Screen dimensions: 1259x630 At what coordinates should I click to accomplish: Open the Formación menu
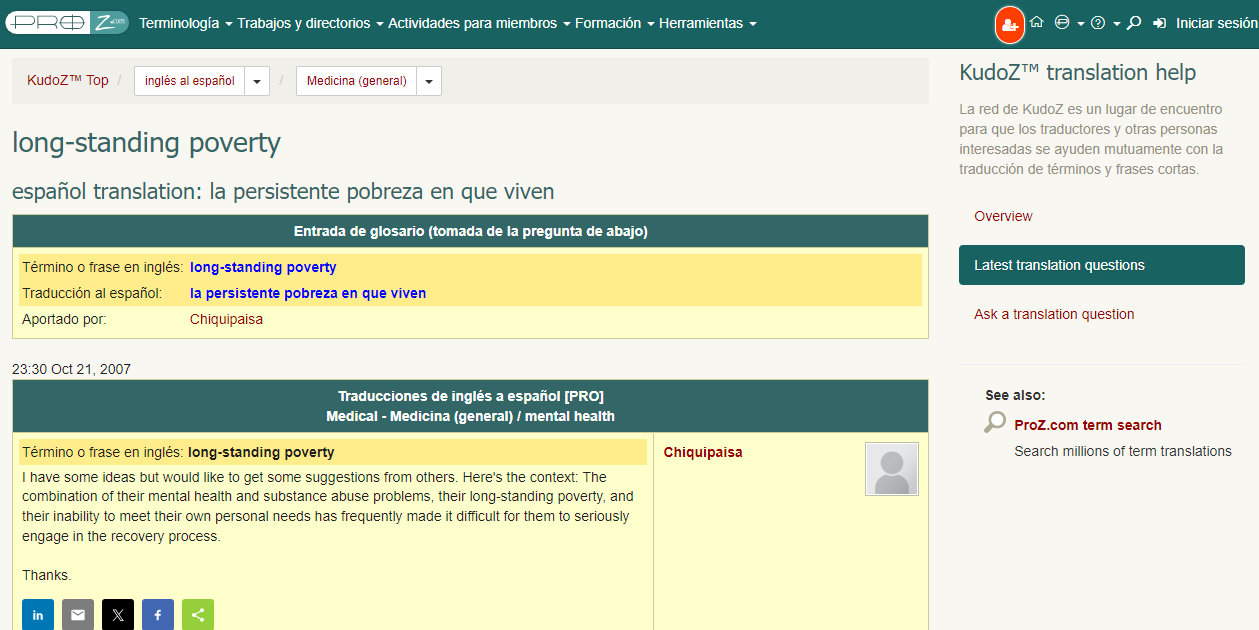(x=614, y=23)
